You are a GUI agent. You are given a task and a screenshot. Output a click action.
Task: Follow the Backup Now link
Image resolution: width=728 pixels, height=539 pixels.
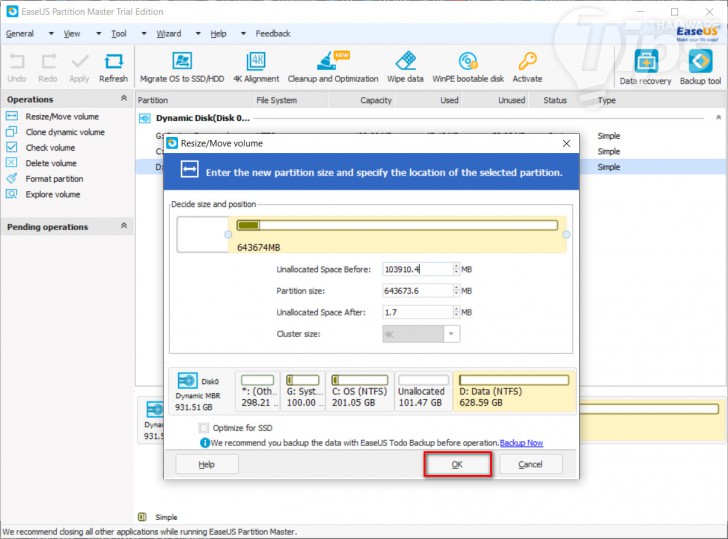coord(521,443)
